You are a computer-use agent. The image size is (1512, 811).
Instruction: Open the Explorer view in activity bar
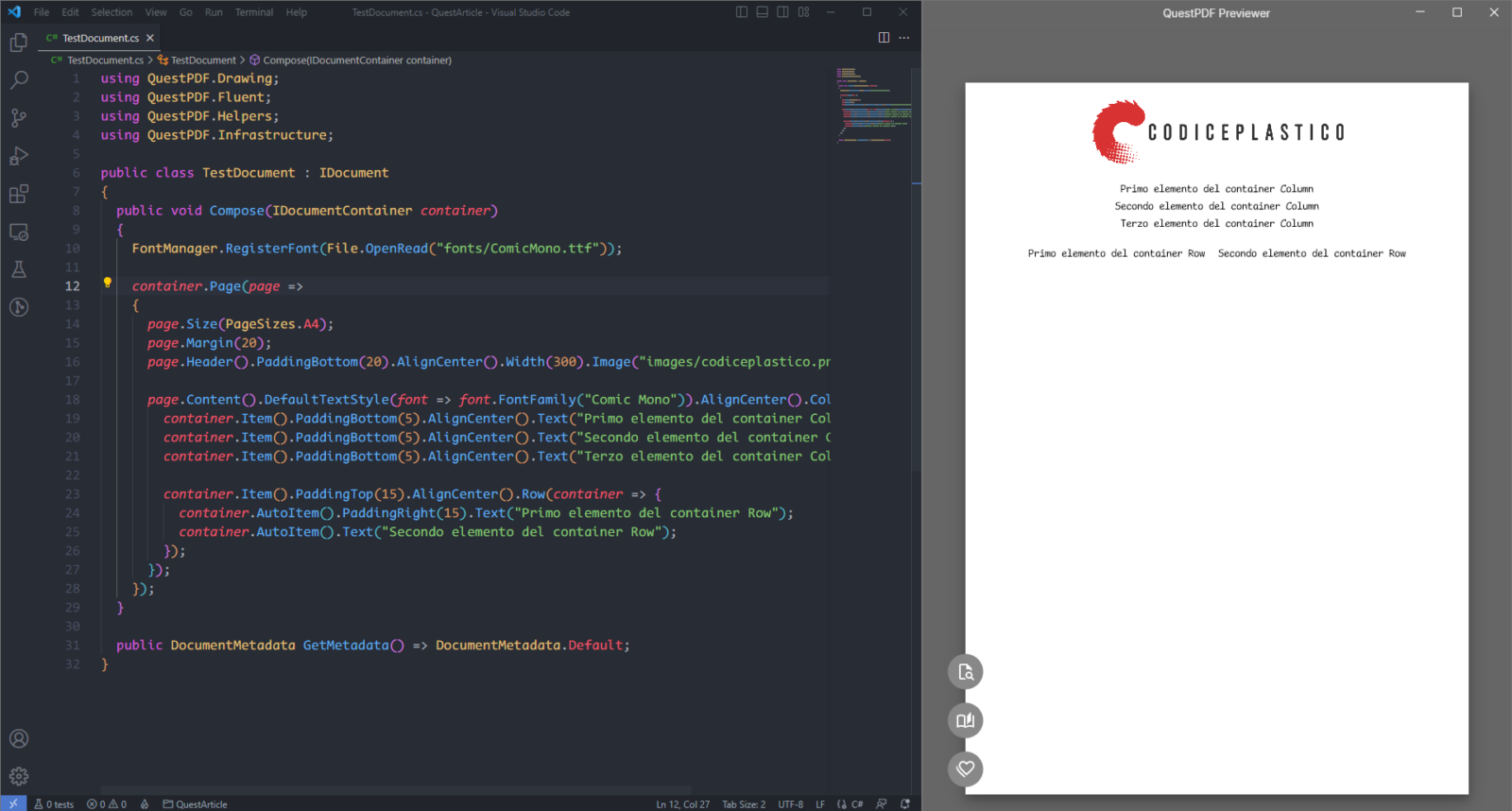click(x=19, y=43)
